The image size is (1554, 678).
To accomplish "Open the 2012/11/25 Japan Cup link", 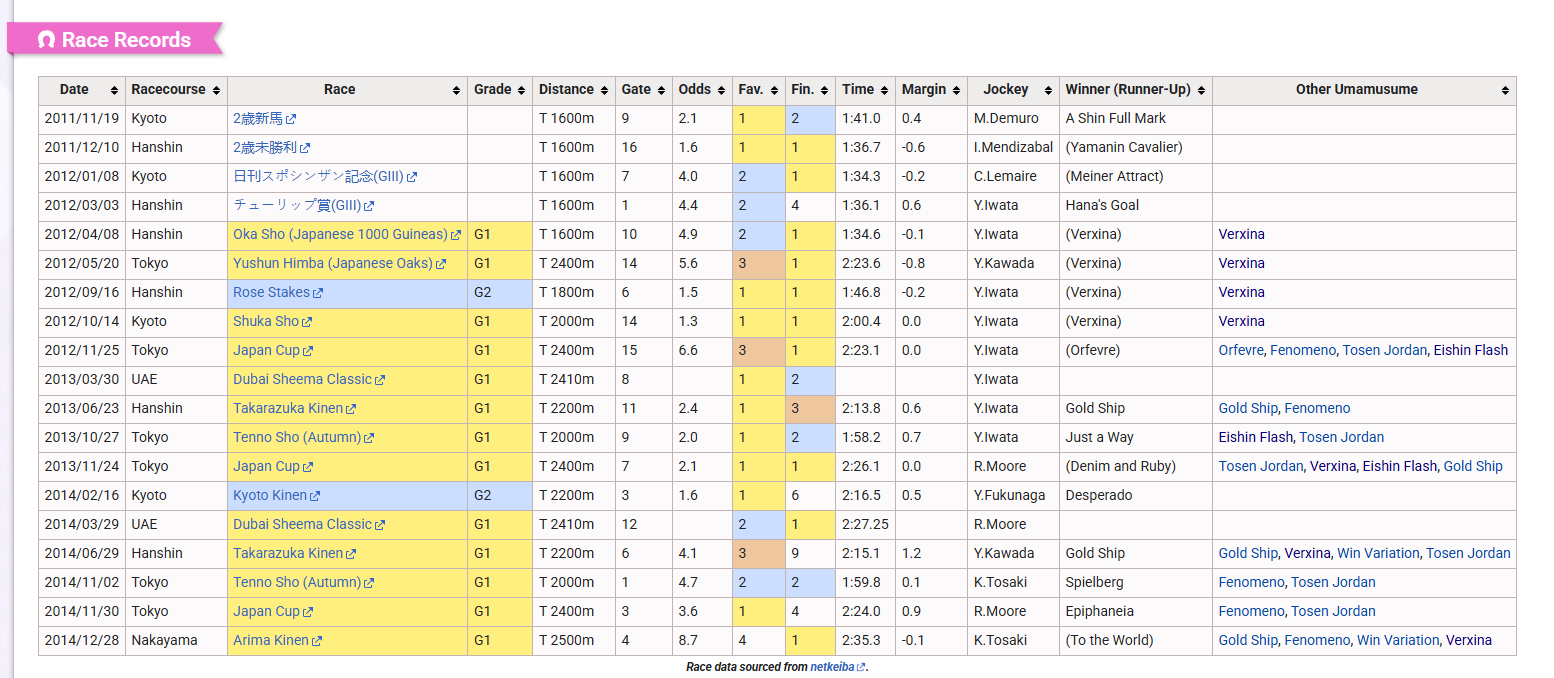I will coord(273,350).
